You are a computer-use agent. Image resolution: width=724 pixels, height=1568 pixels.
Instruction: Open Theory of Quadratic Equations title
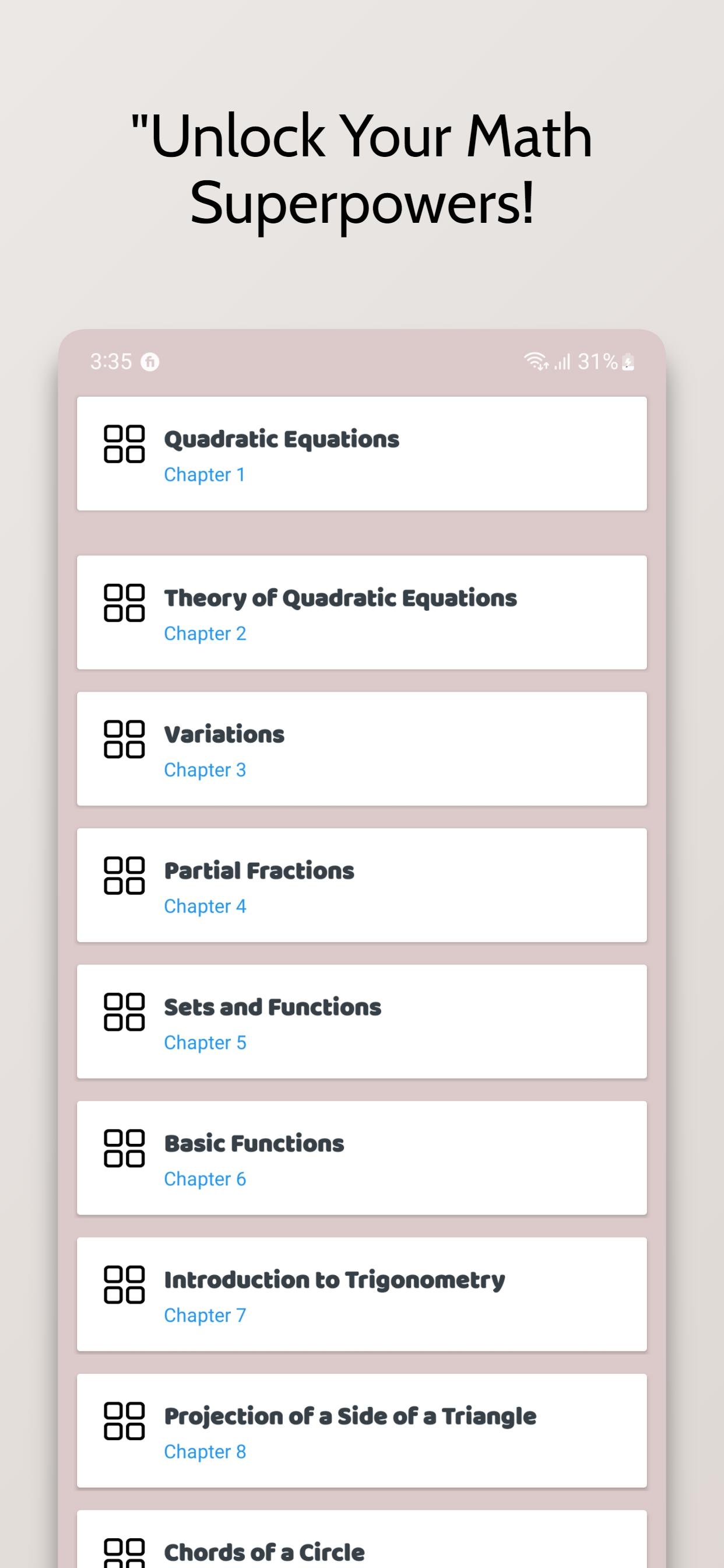(340, 598)
